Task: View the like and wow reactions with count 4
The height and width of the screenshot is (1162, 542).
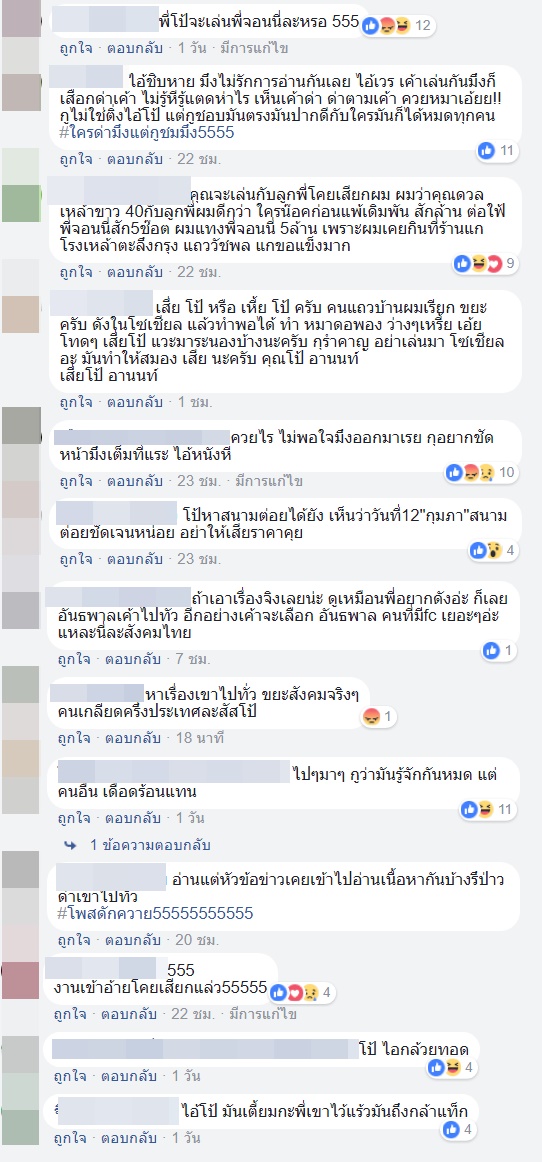Action: pos(491,550)
